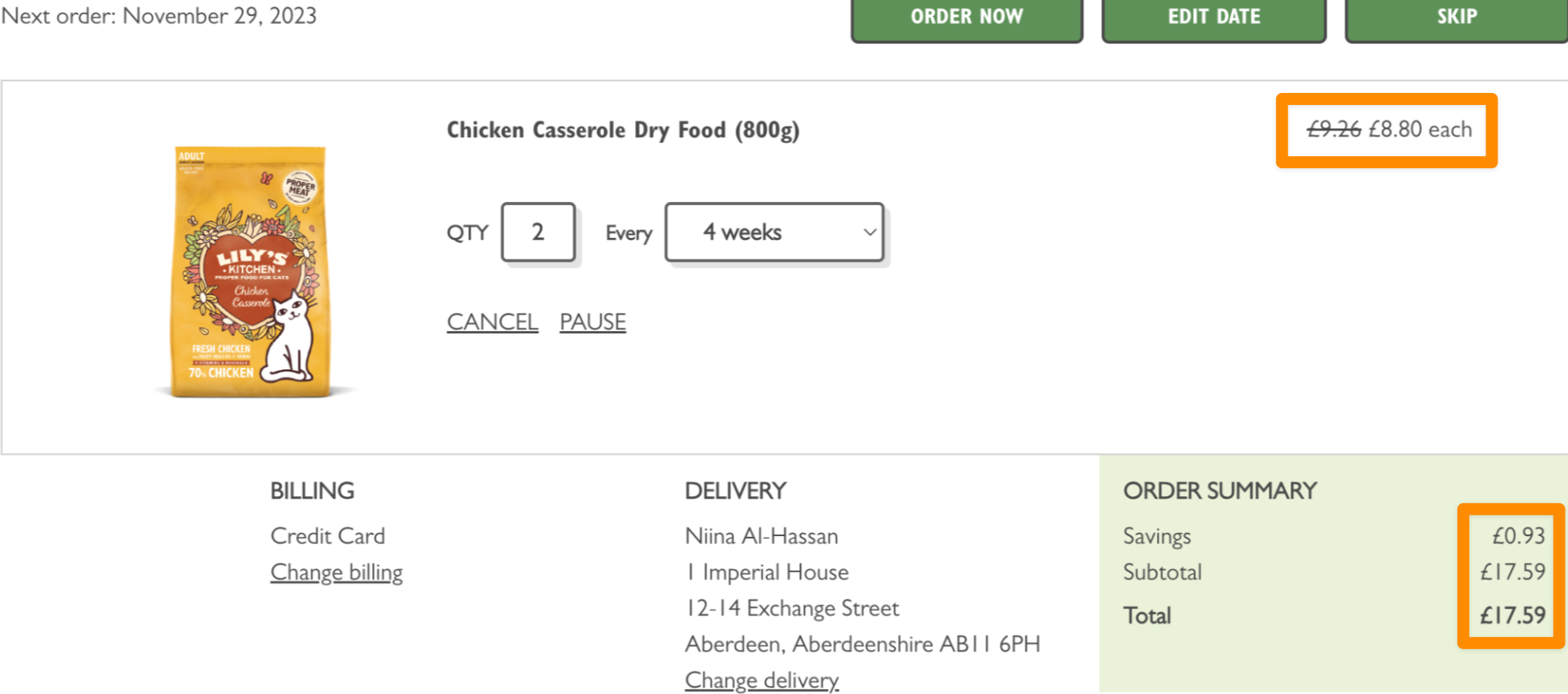The height and width of the screenshot is (694, 1568).
Task: Pause the subscription via PAUSE link
Action: point(592,322)
